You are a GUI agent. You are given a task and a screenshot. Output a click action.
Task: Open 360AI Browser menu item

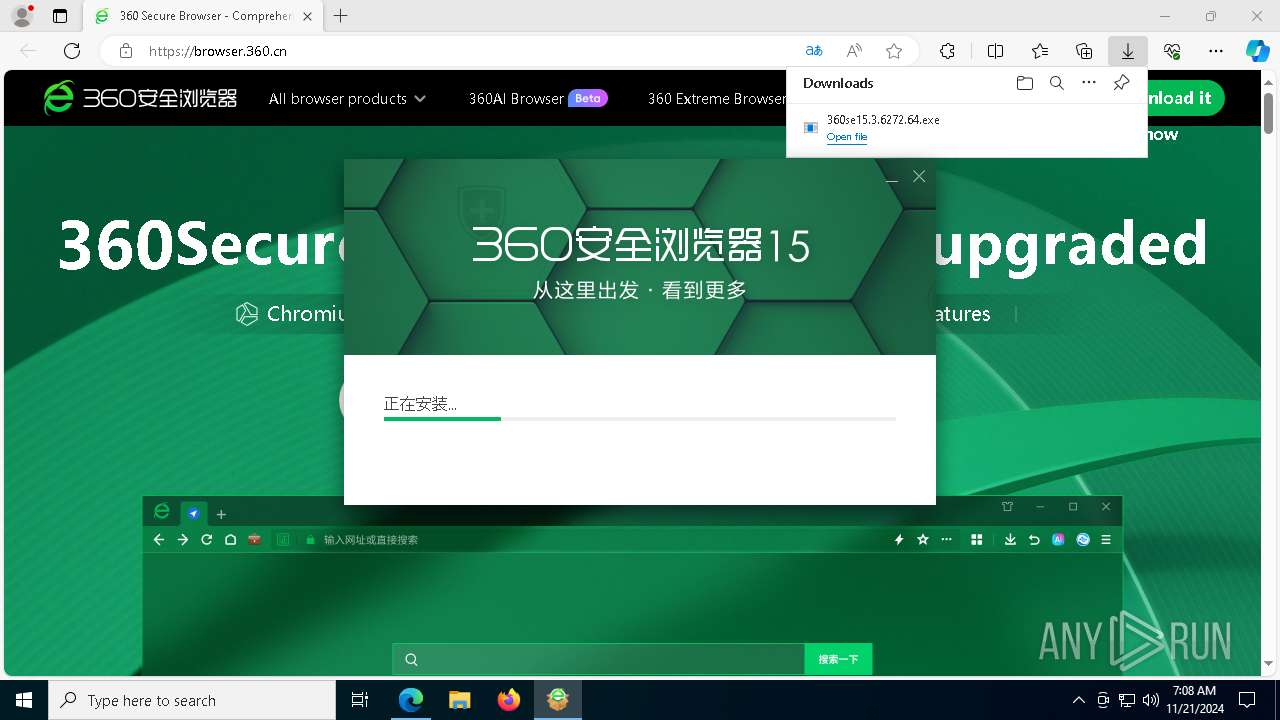[538, 98]
